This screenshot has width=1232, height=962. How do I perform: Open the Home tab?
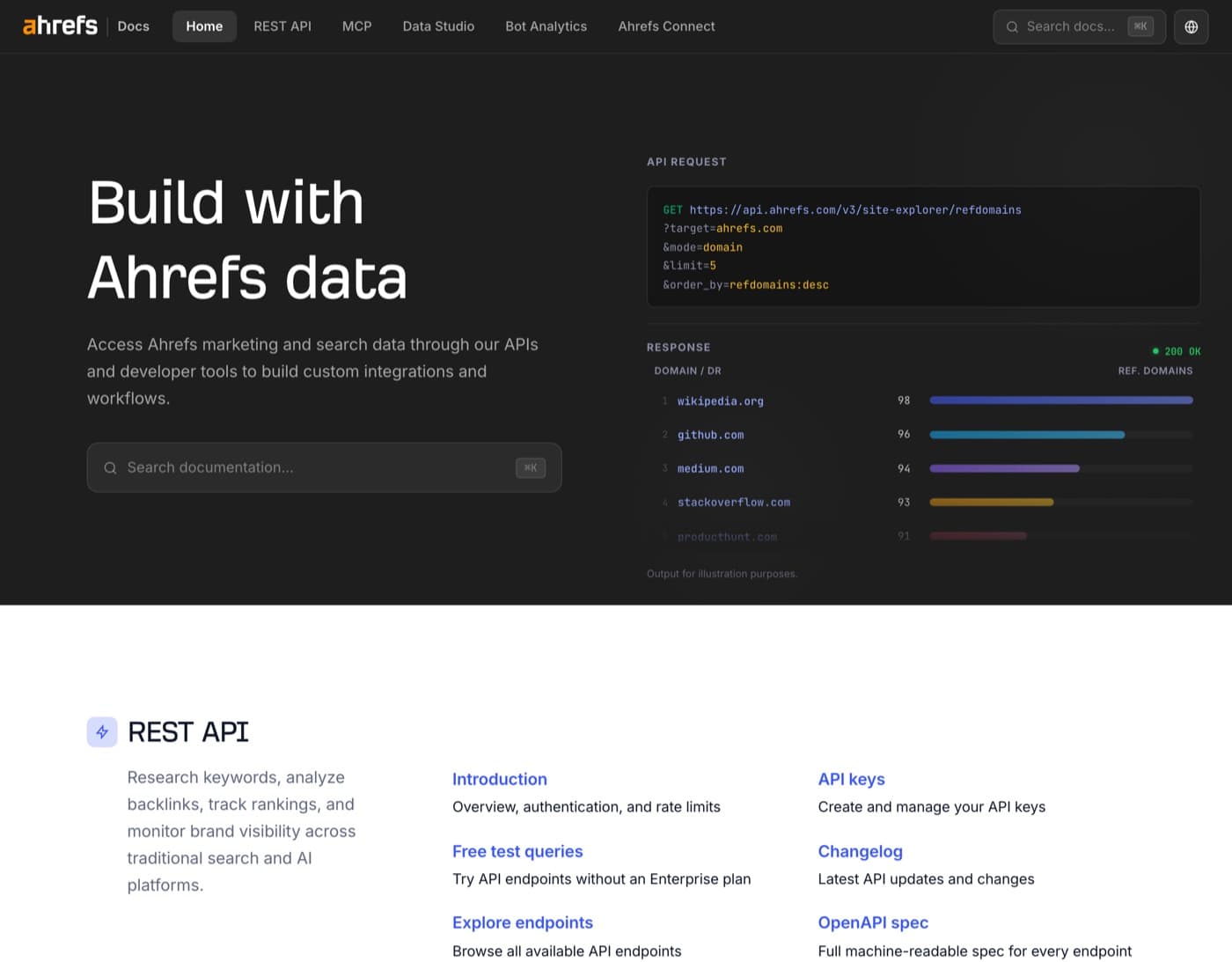click(204, 26)
